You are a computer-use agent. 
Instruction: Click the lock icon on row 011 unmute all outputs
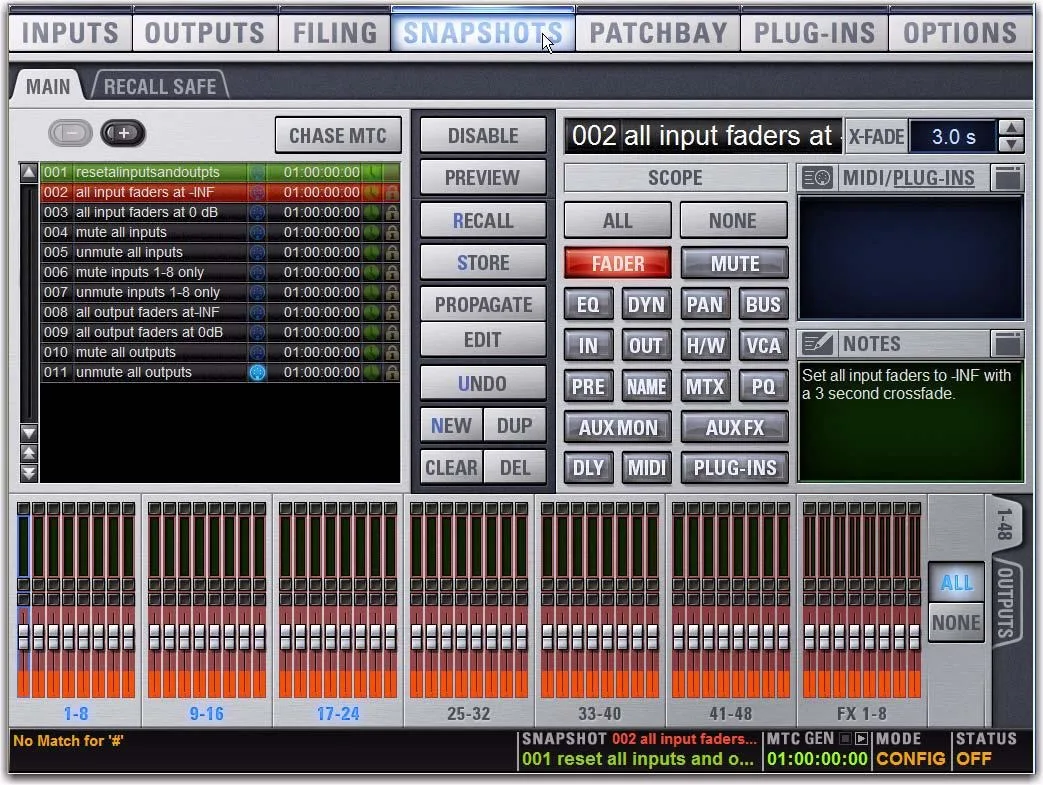392,373
